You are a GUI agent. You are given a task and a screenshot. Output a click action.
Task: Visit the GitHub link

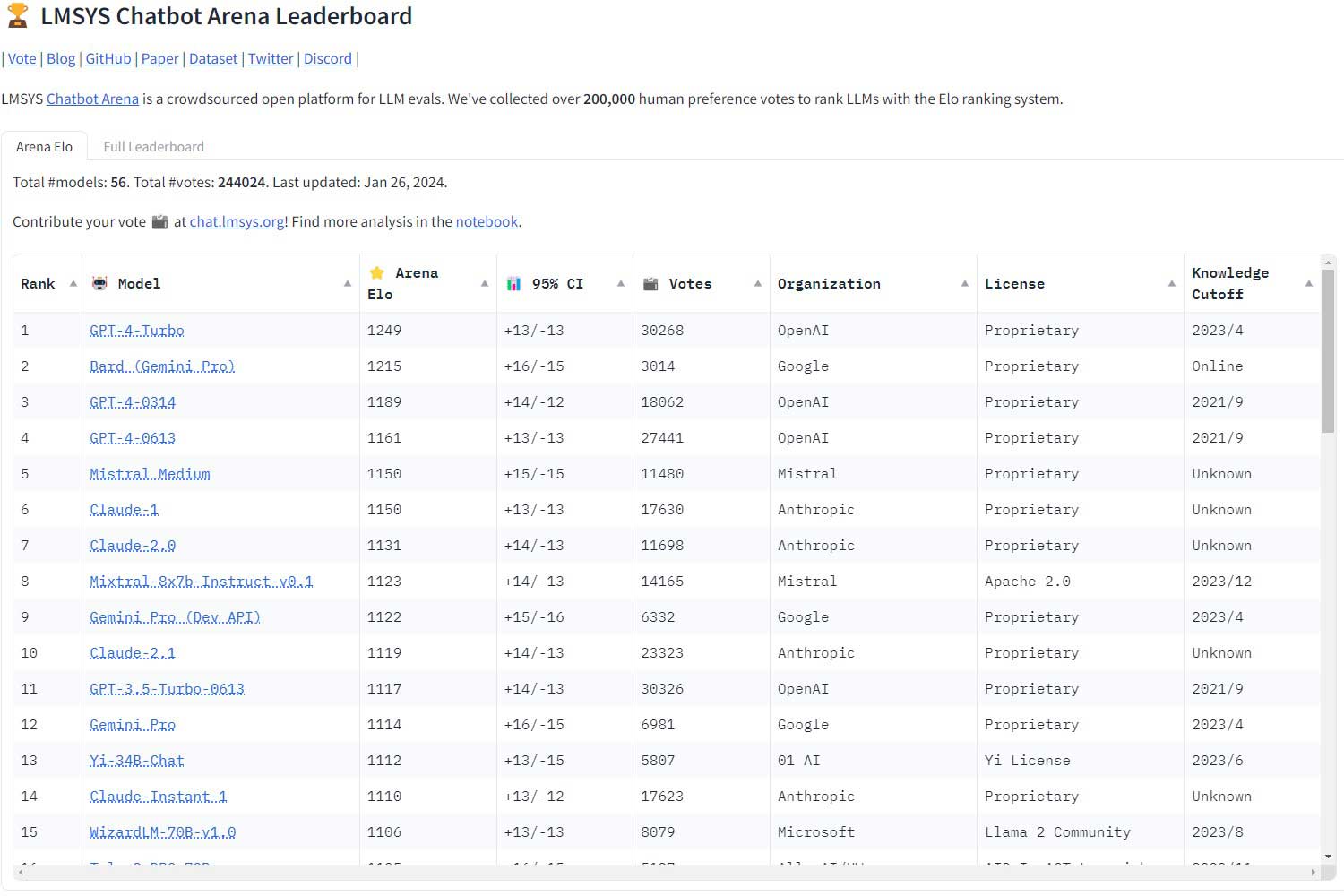click(108, 58)
